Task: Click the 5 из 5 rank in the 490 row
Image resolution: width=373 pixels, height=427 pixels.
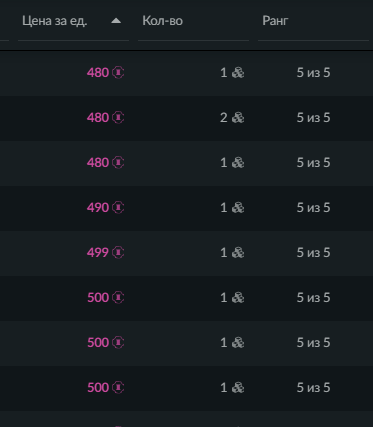Action: 313,207
